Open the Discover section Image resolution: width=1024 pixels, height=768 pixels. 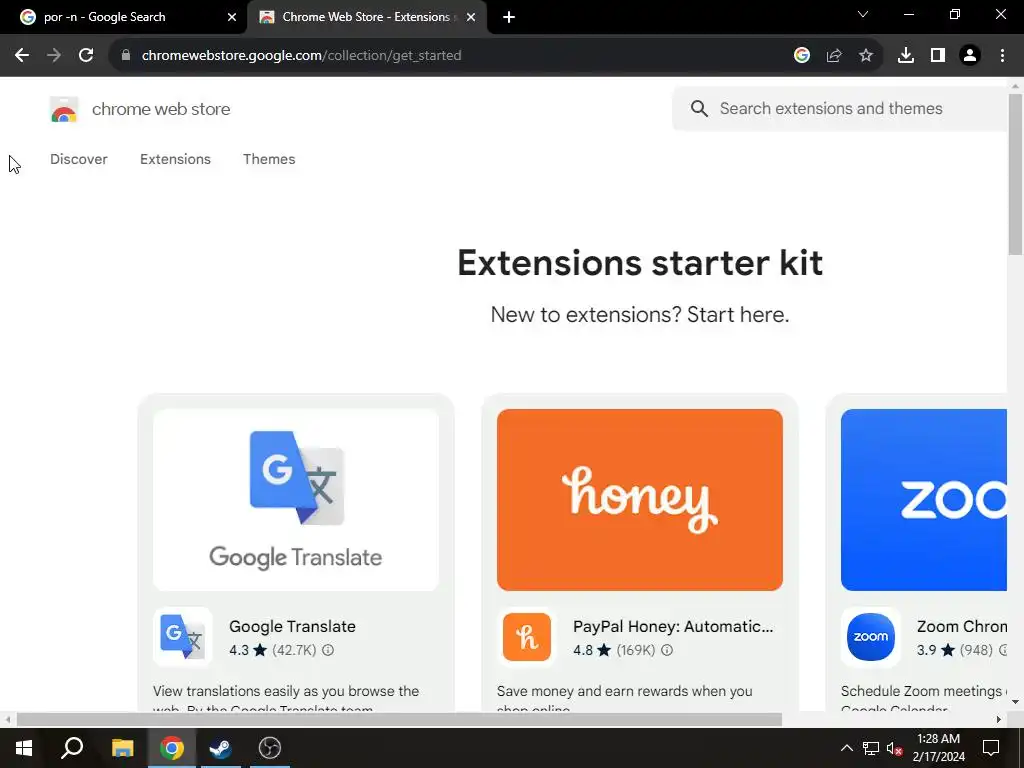(x=78, y=159)
